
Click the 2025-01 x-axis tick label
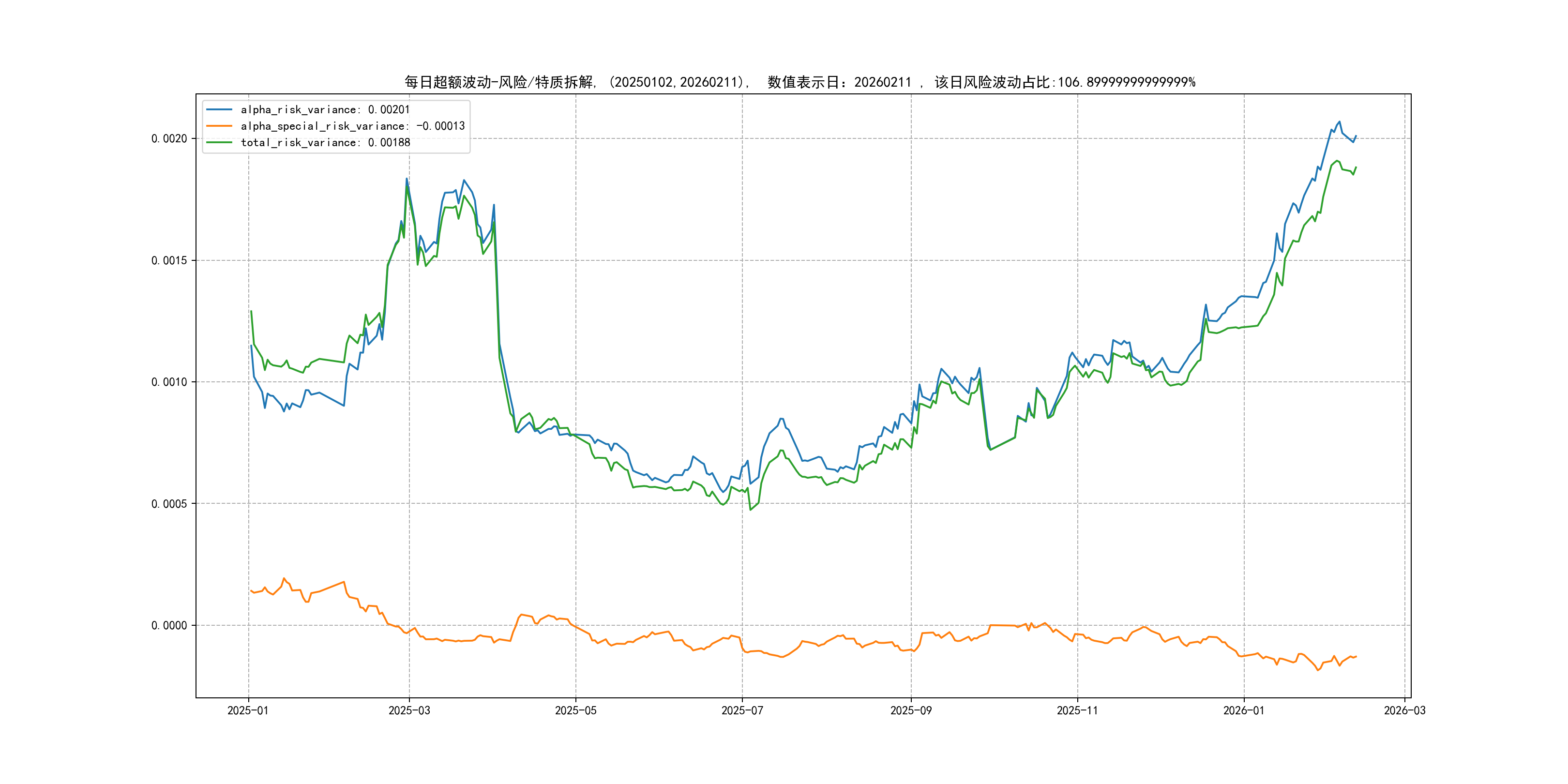[248, 710]
